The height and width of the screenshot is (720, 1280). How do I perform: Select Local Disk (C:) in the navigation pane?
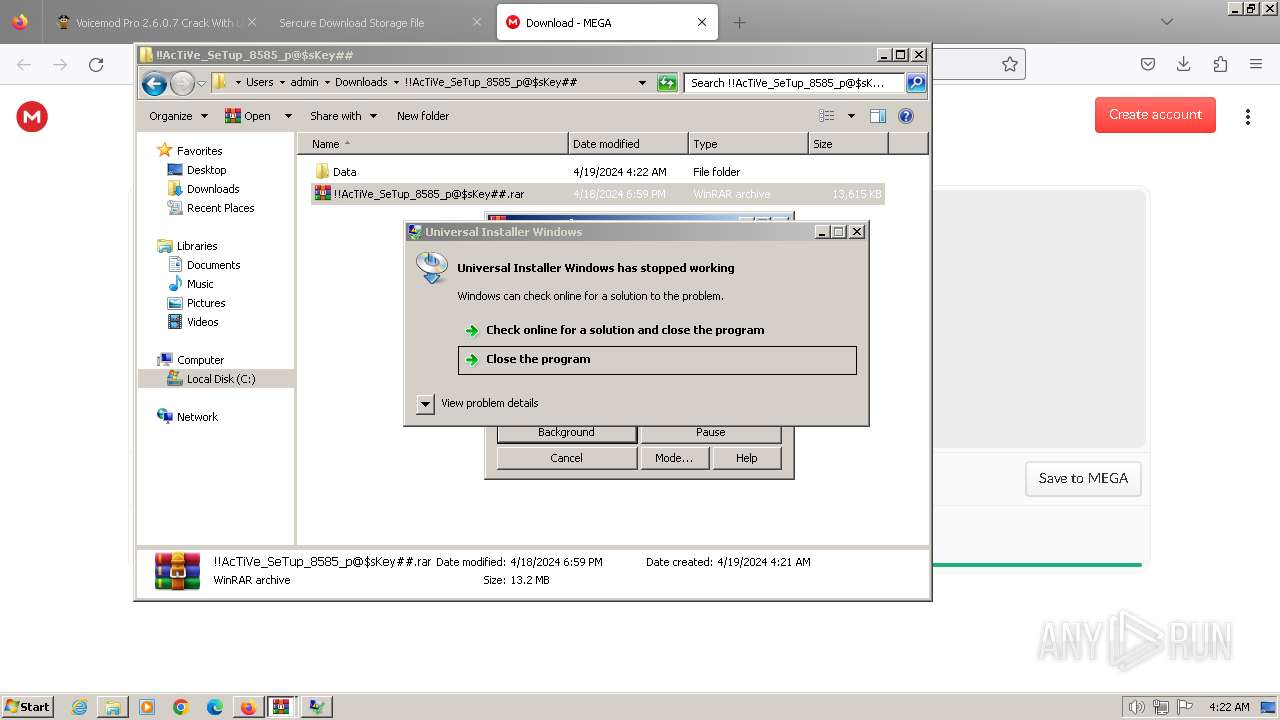220,379
